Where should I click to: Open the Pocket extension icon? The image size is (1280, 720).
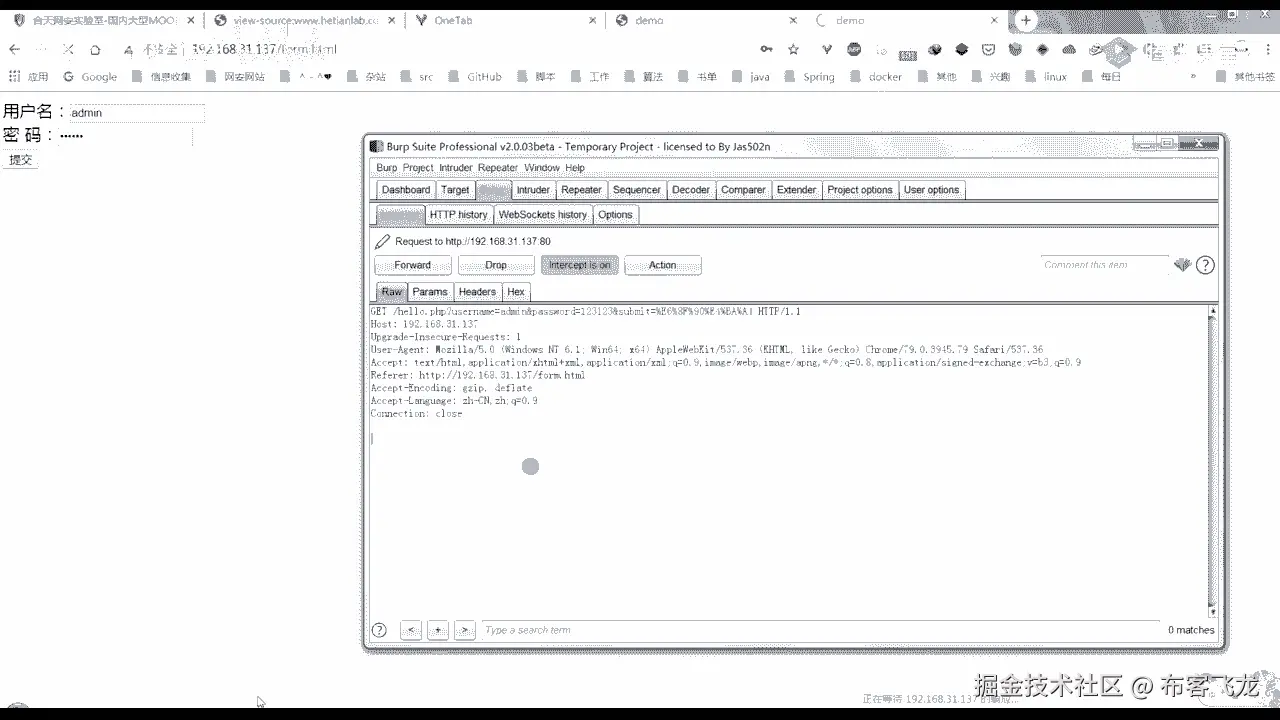coord(988,49)
